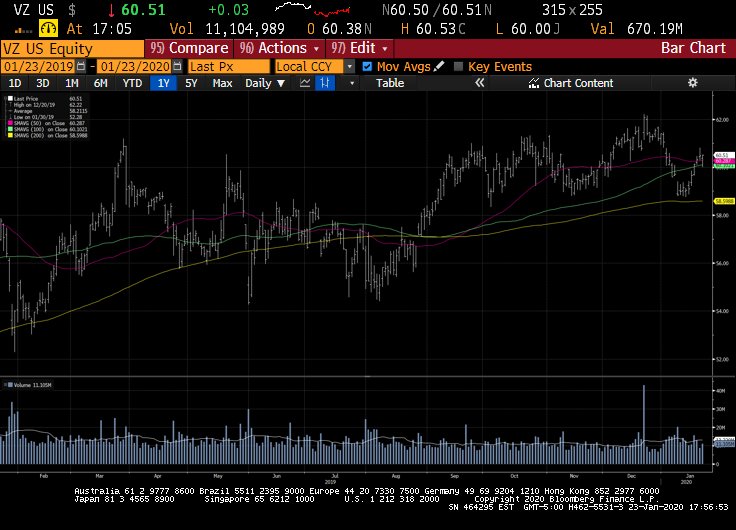Screen dimensions: 736x530
Task: Select the bar chart type icon
Action: coord(324,83)
